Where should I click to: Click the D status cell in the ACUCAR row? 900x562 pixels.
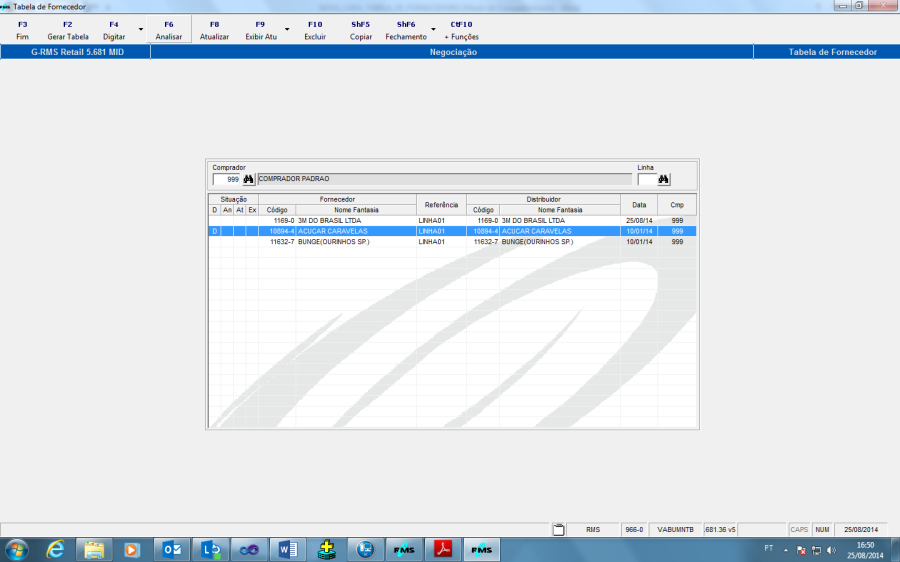point(215,231)
